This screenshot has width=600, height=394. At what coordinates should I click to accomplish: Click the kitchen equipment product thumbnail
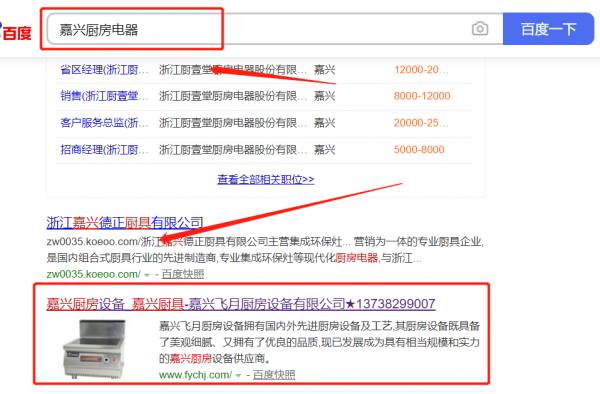coord(95,349)
